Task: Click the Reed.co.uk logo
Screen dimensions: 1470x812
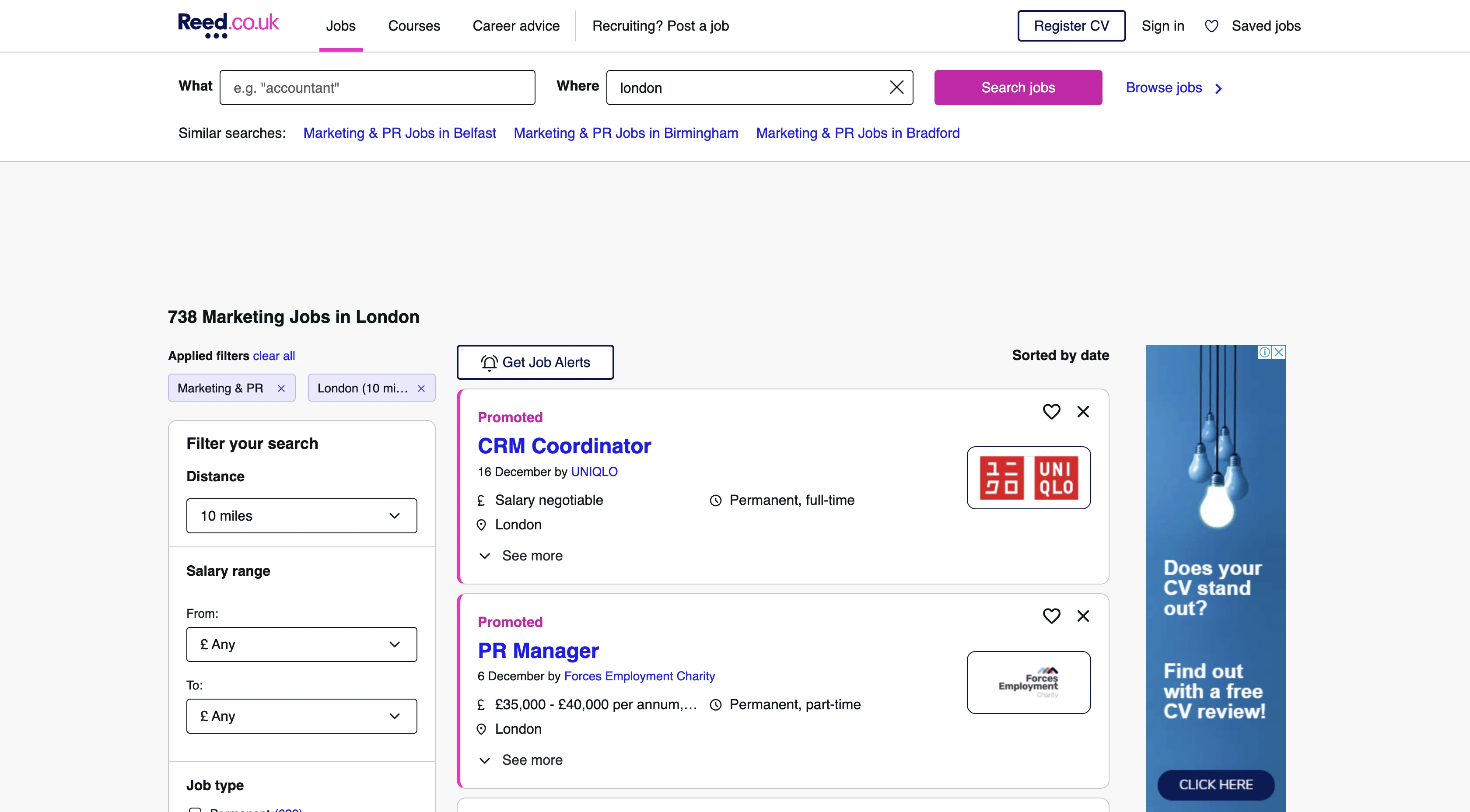Action: tap(227, 25)
